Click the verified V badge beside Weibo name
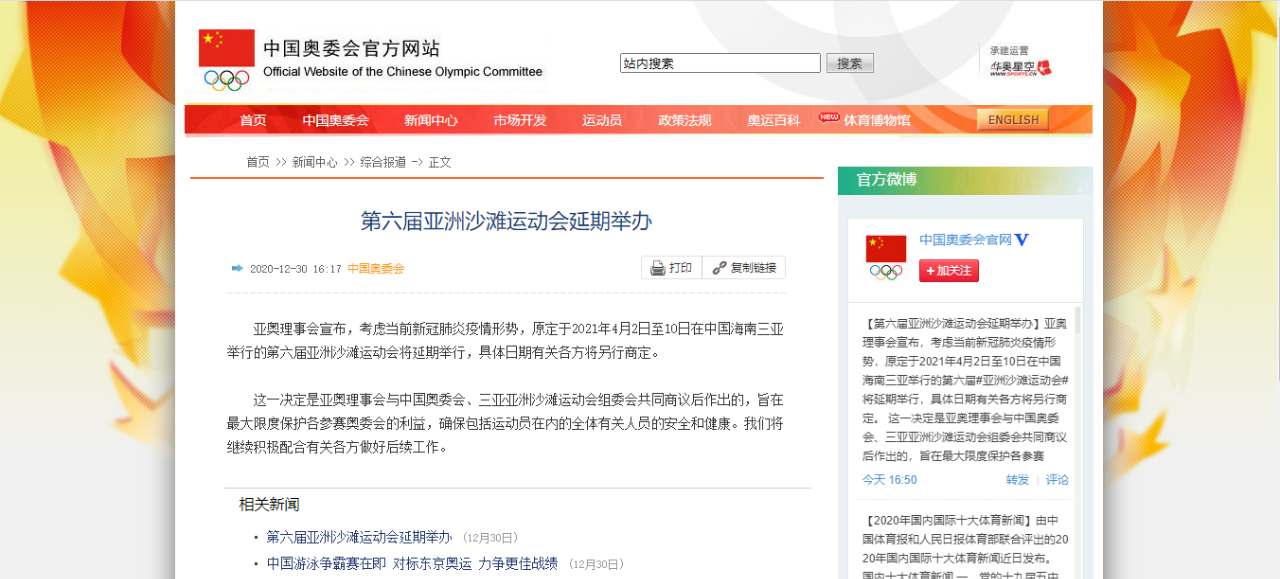 click(1021, 240)
